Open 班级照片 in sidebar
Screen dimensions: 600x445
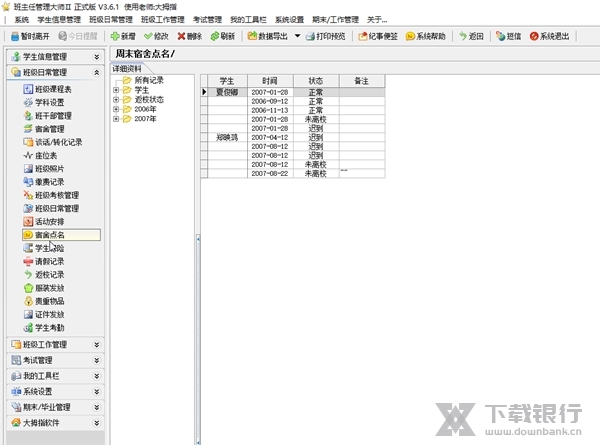pos(44,169)
